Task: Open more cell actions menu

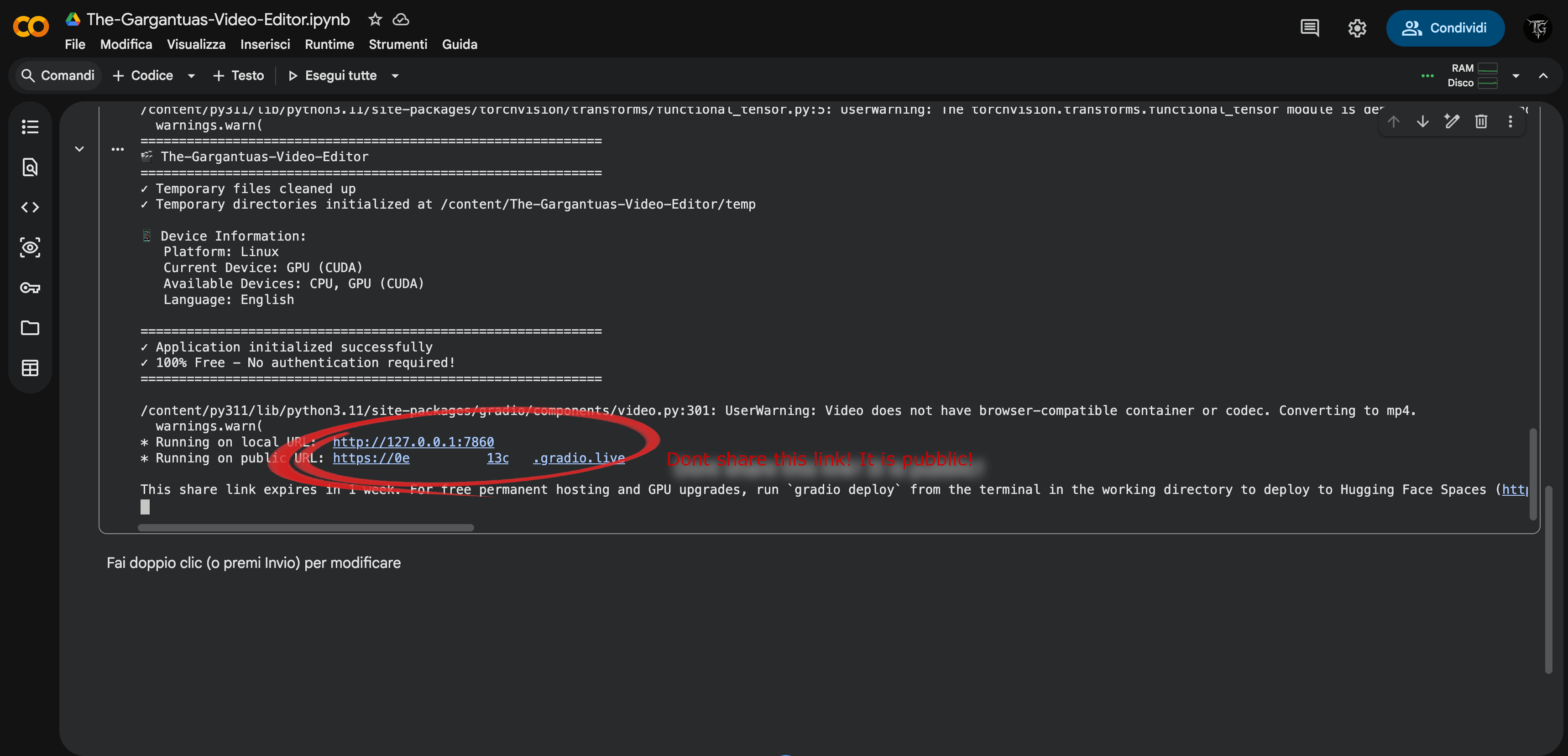Action: pos(1510,122)
